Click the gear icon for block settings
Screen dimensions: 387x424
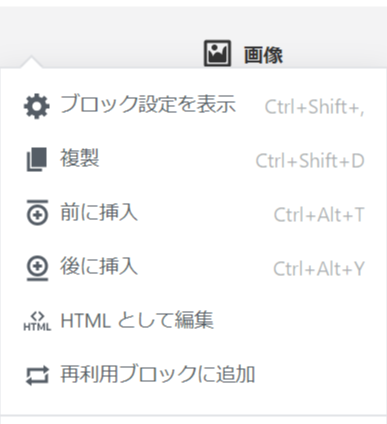coord(37,106)
